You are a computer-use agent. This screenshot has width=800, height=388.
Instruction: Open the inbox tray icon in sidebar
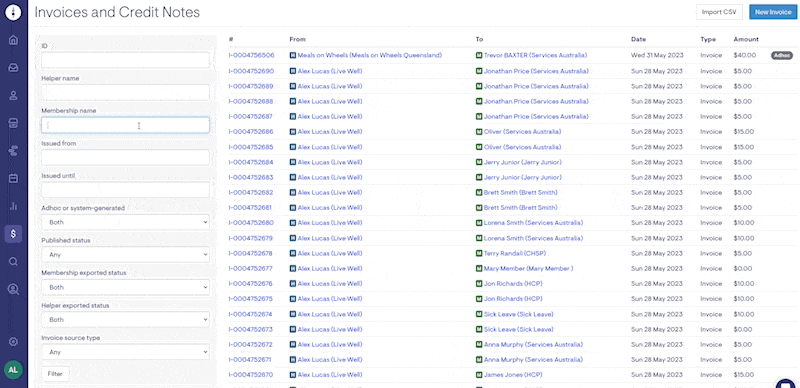(x=13, y=67)
